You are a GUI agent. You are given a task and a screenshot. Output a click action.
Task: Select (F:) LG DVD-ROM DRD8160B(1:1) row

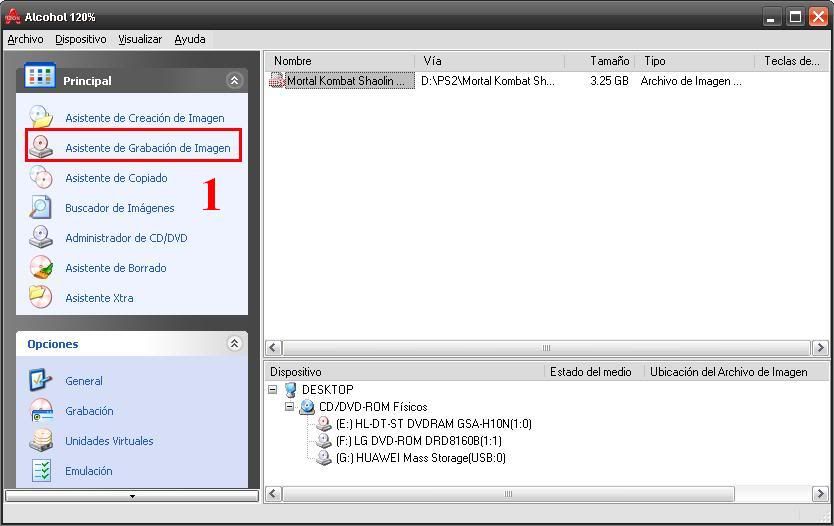point(419,441)
